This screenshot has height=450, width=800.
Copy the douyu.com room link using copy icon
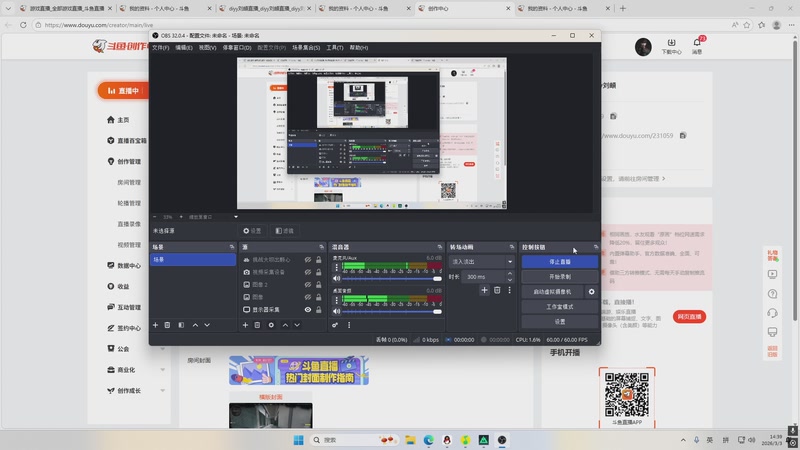click(683, 135)
